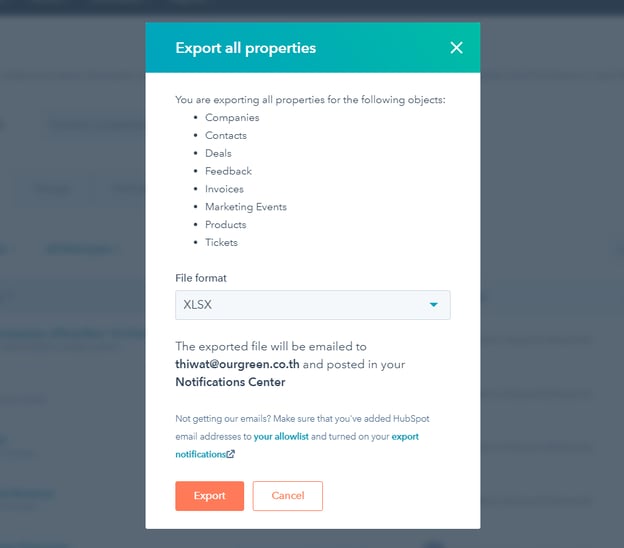
Task: Click Invoices in the objects list
Action: 224,189
